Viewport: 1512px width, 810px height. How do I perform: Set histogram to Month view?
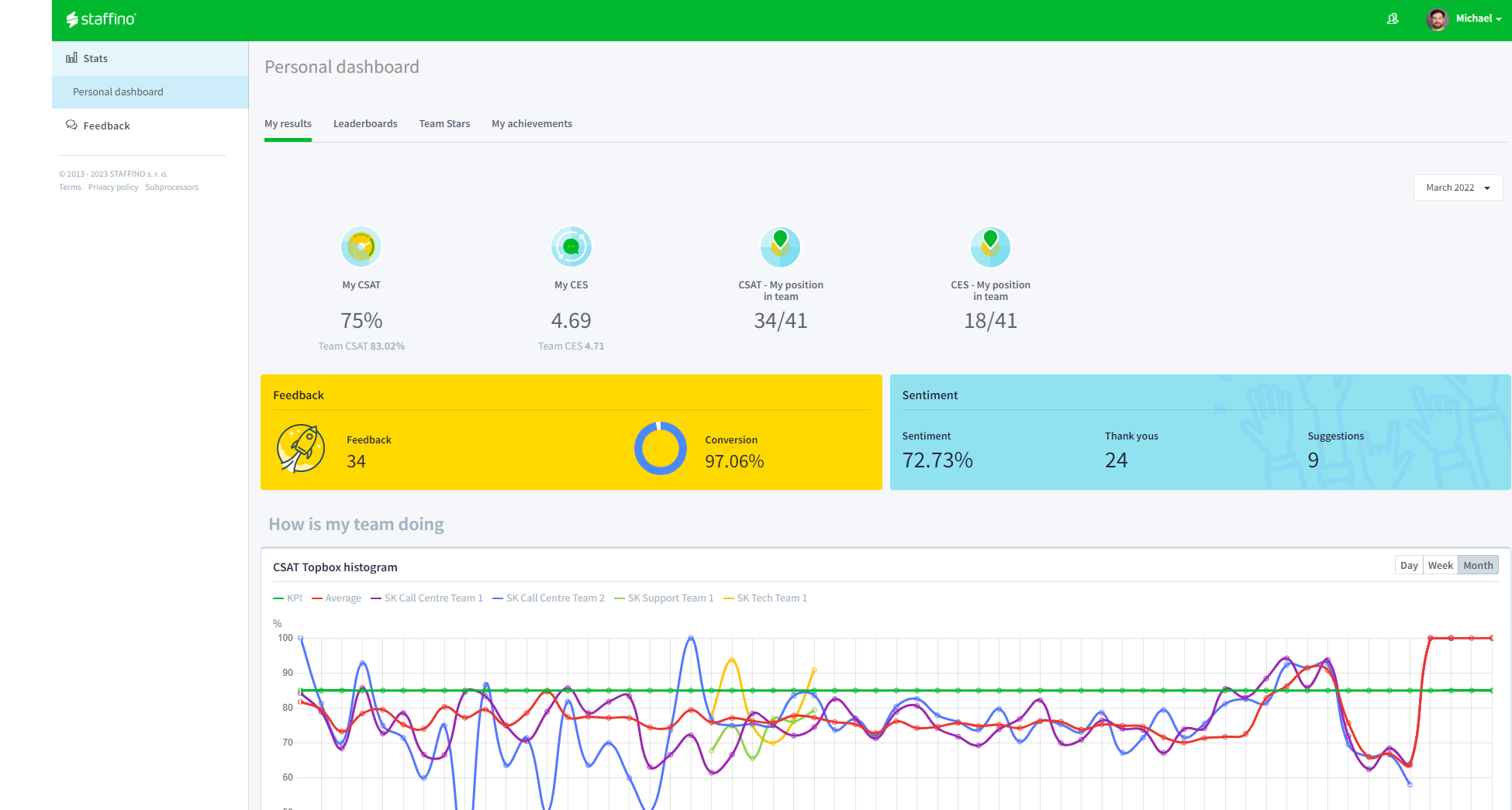click(x=1478, y=565)
